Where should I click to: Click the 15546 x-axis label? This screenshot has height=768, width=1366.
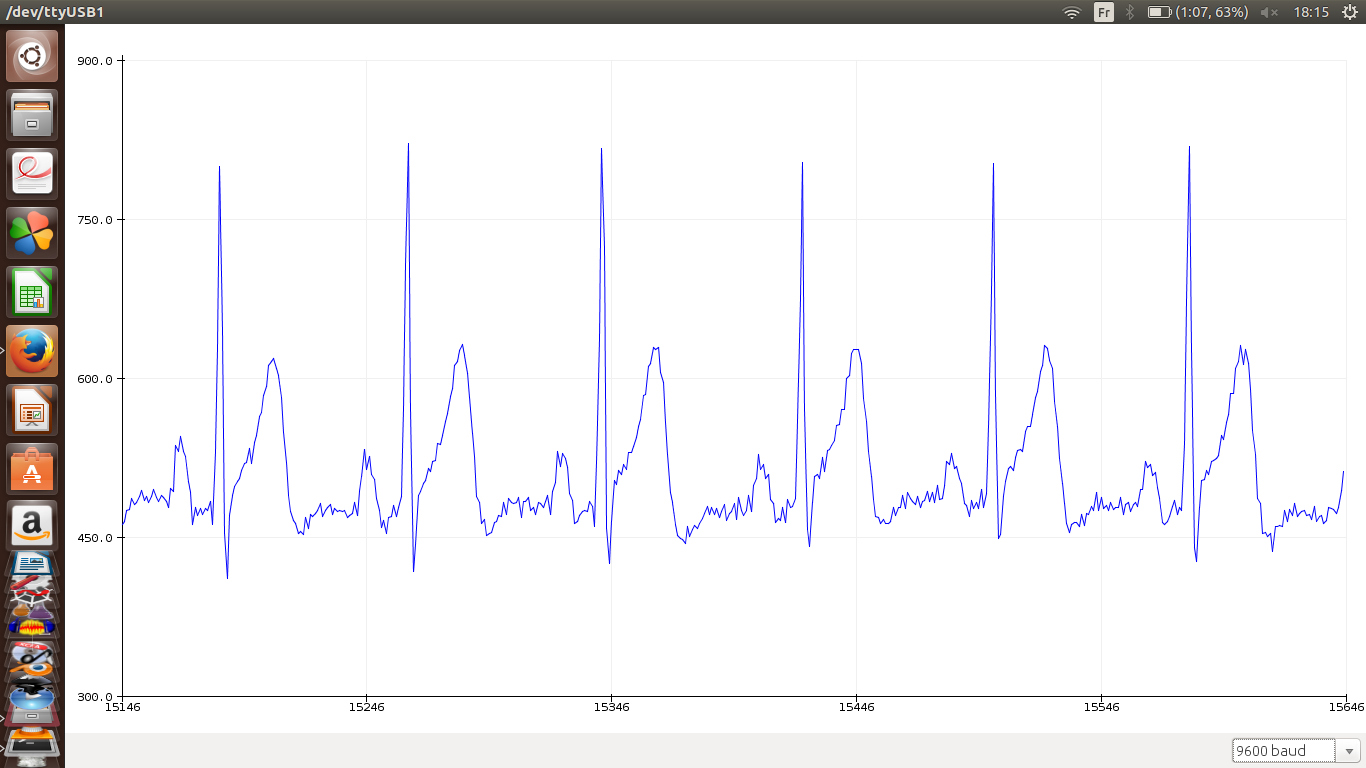click(x=1101, y=707)
